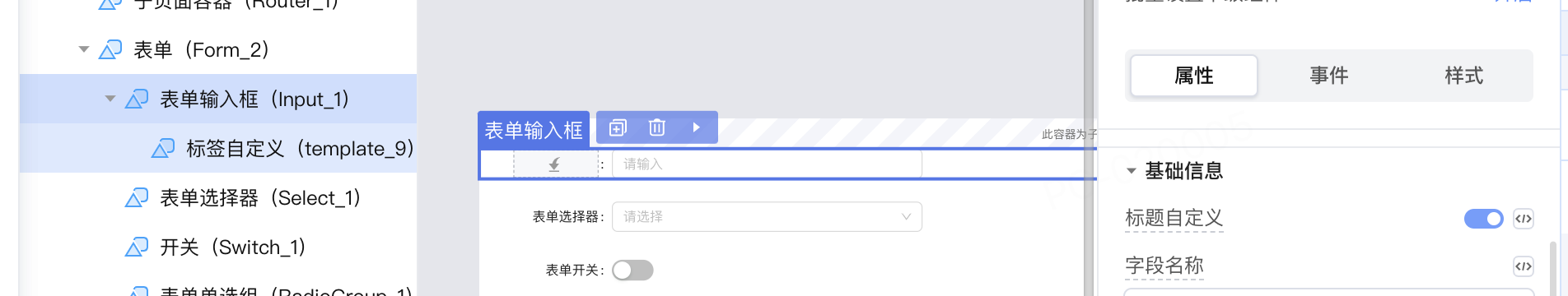Switch to the 事件 tab
This screenshot has width=1568, height=296.
[x=1329, y=76]
